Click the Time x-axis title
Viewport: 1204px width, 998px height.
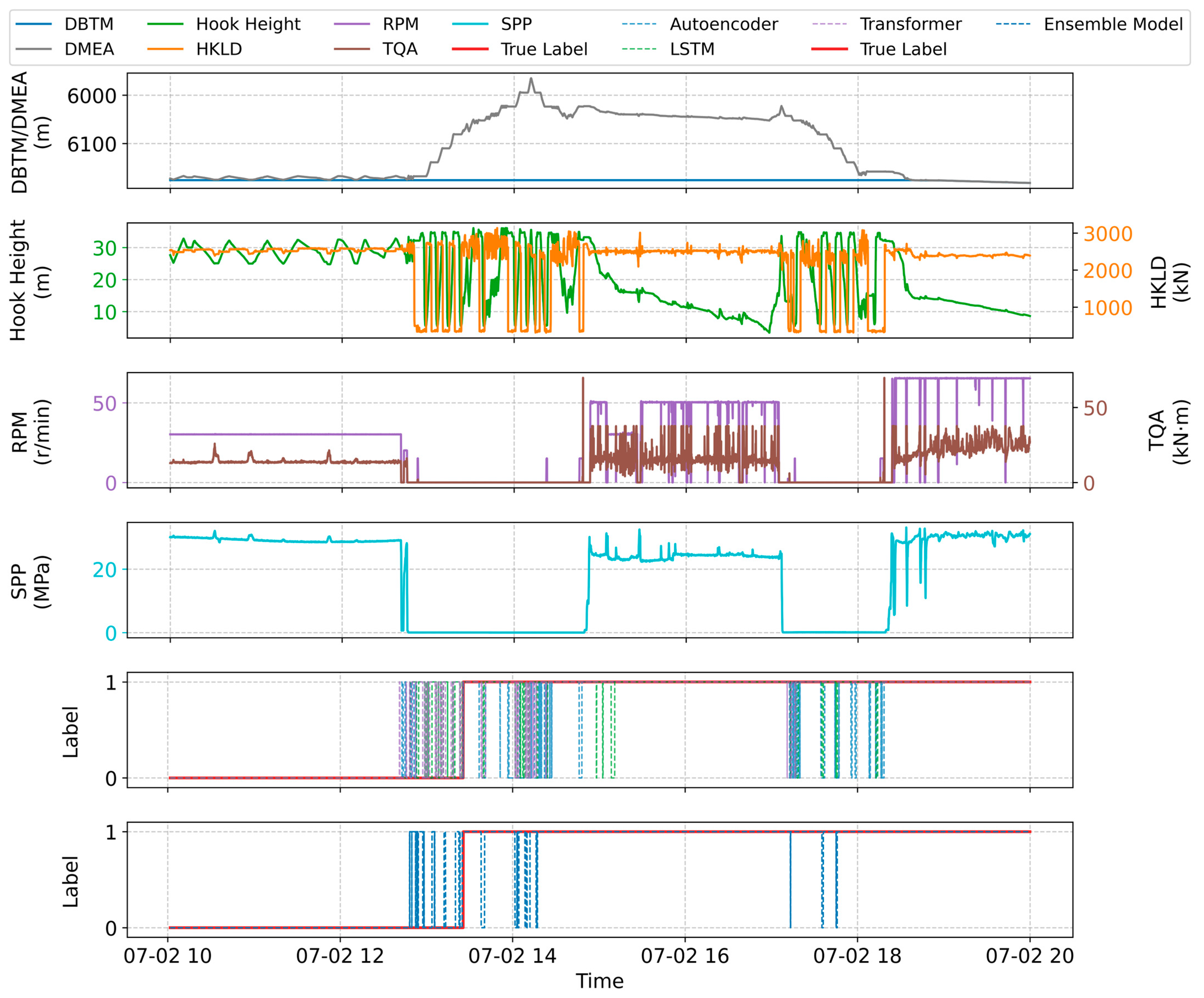600,981
